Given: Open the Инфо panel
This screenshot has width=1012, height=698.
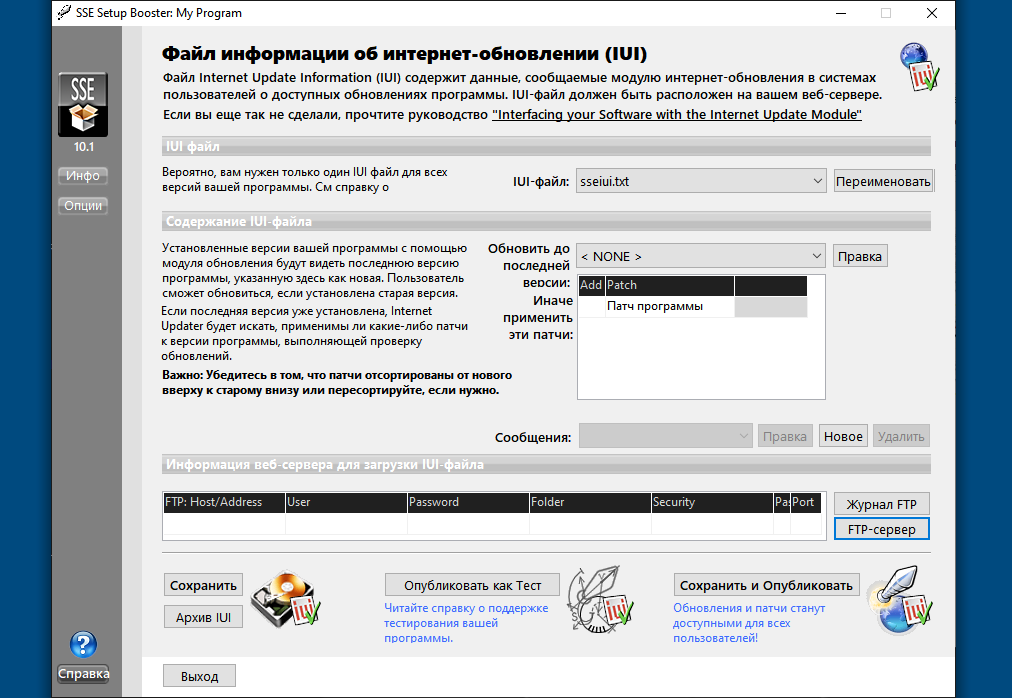Looking at the screenshot, I should coord(83,176).
